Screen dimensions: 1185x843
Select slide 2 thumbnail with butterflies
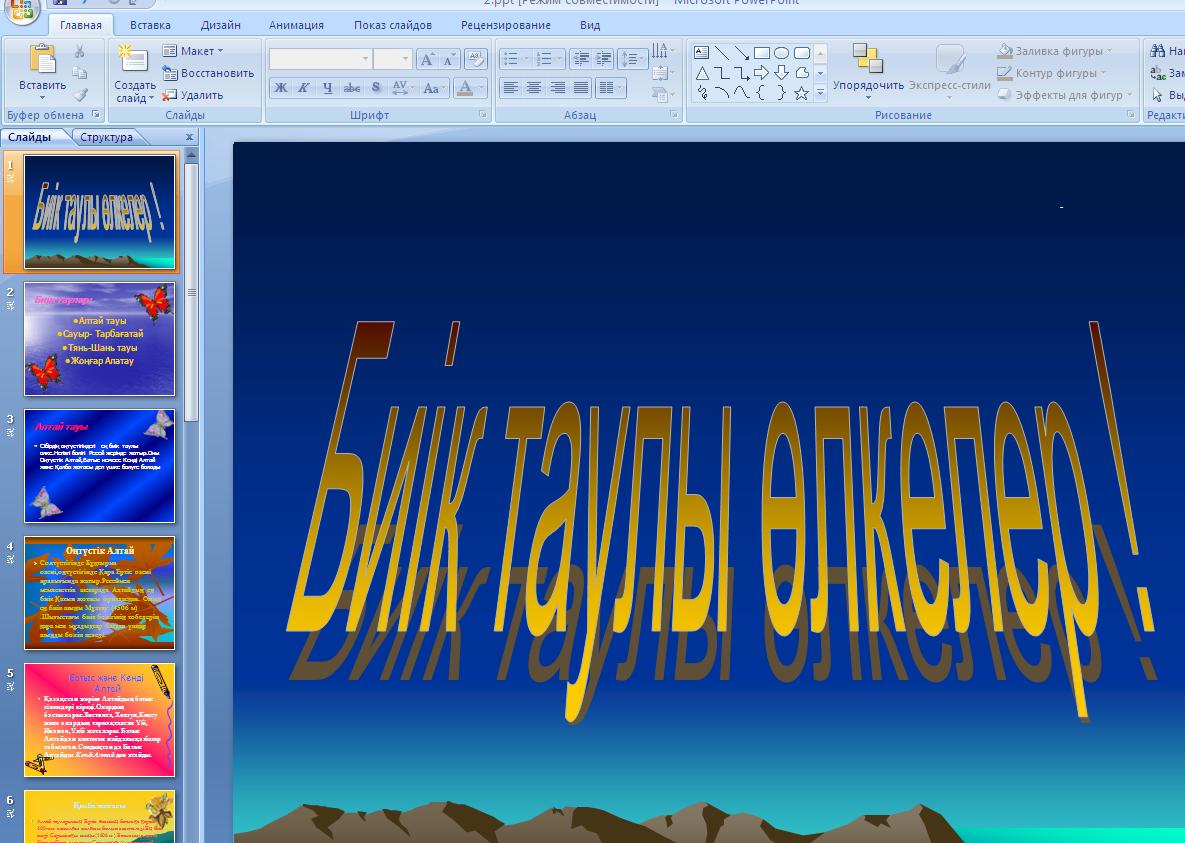pyautogui.click(x=99, y=339)
